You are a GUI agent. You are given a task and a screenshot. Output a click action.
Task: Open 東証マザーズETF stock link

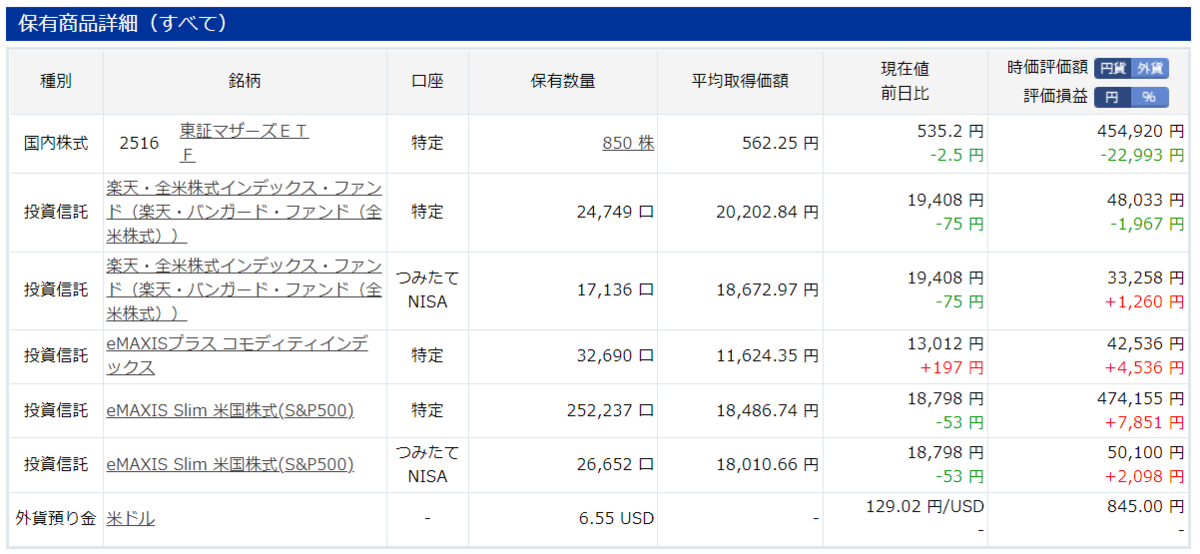click(243, 142)
